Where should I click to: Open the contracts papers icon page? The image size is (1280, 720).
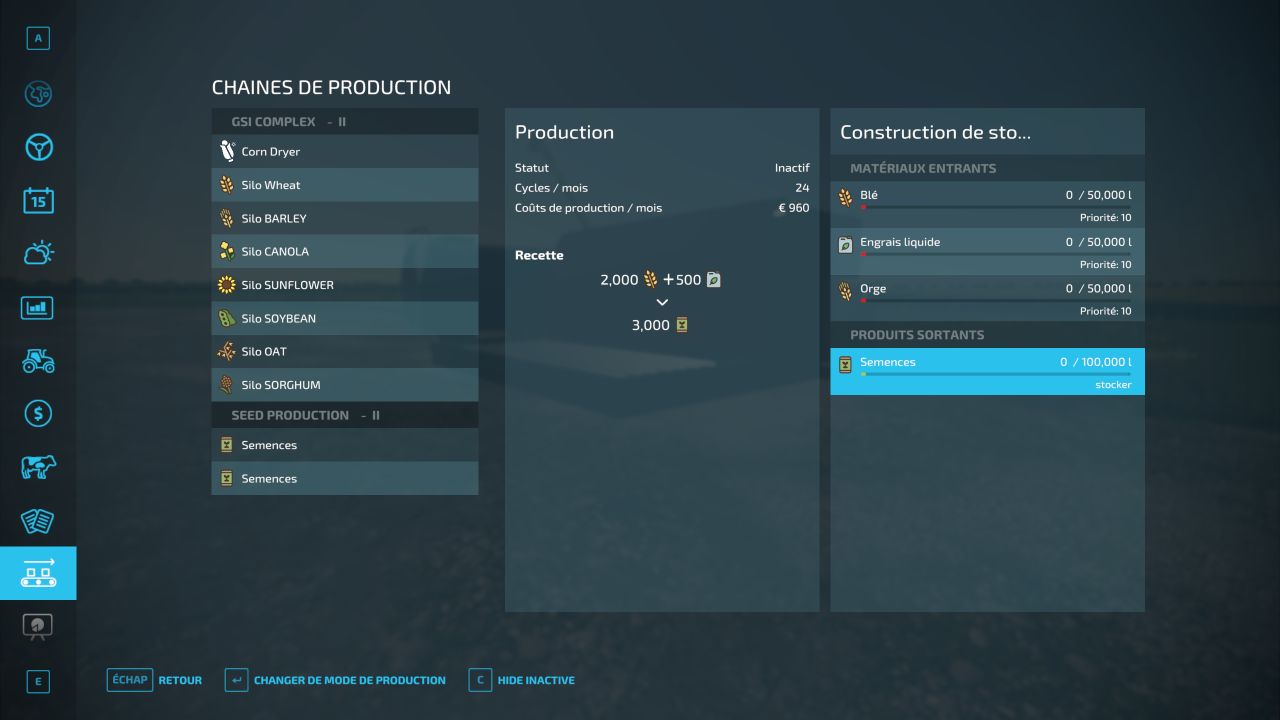tap(38, 520)
